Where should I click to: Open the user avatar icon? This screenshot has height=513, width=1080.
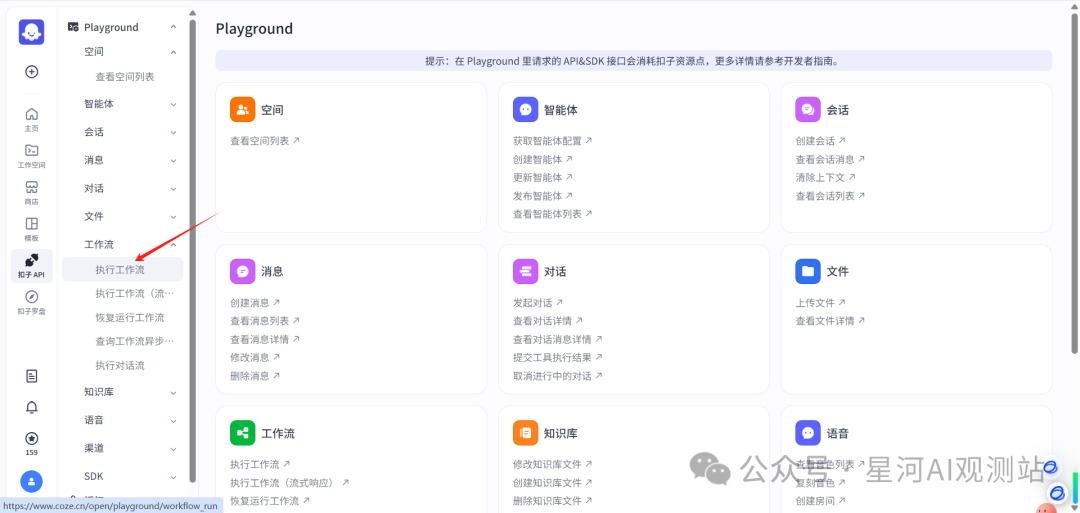pos(32,481)
